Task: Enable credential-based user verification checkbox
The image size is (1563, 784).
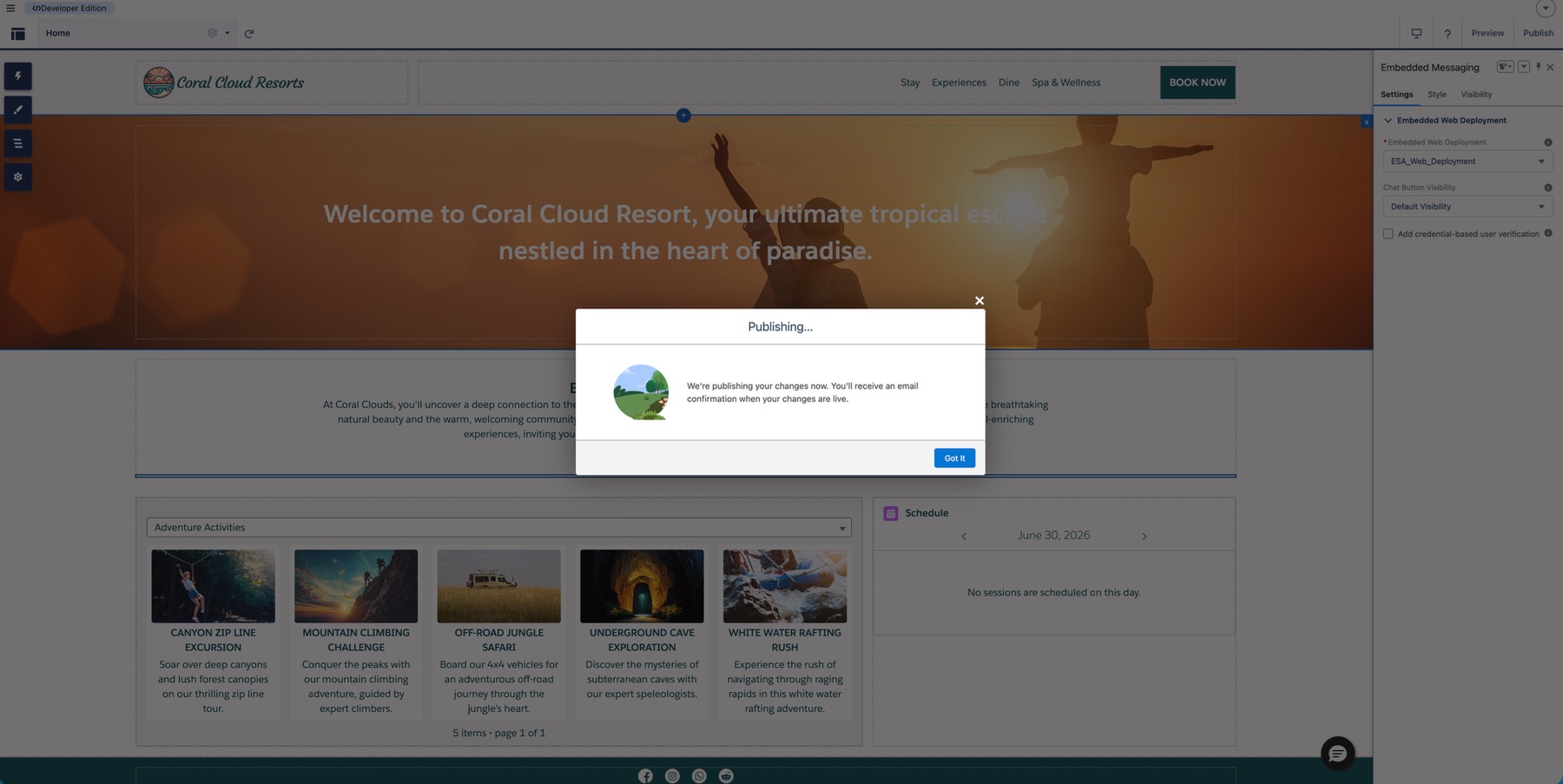Action: 1388,234
